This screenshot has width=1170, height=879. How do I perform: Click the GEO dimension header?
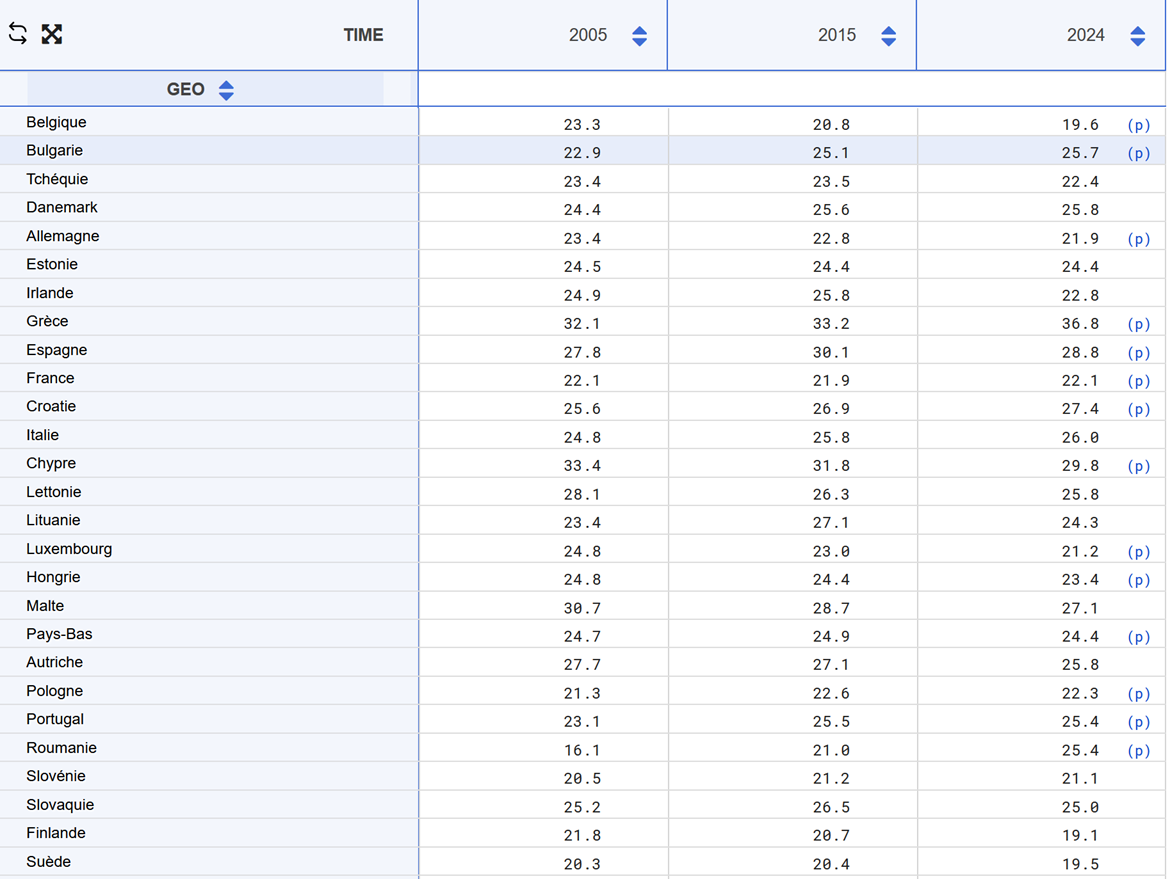185,89
